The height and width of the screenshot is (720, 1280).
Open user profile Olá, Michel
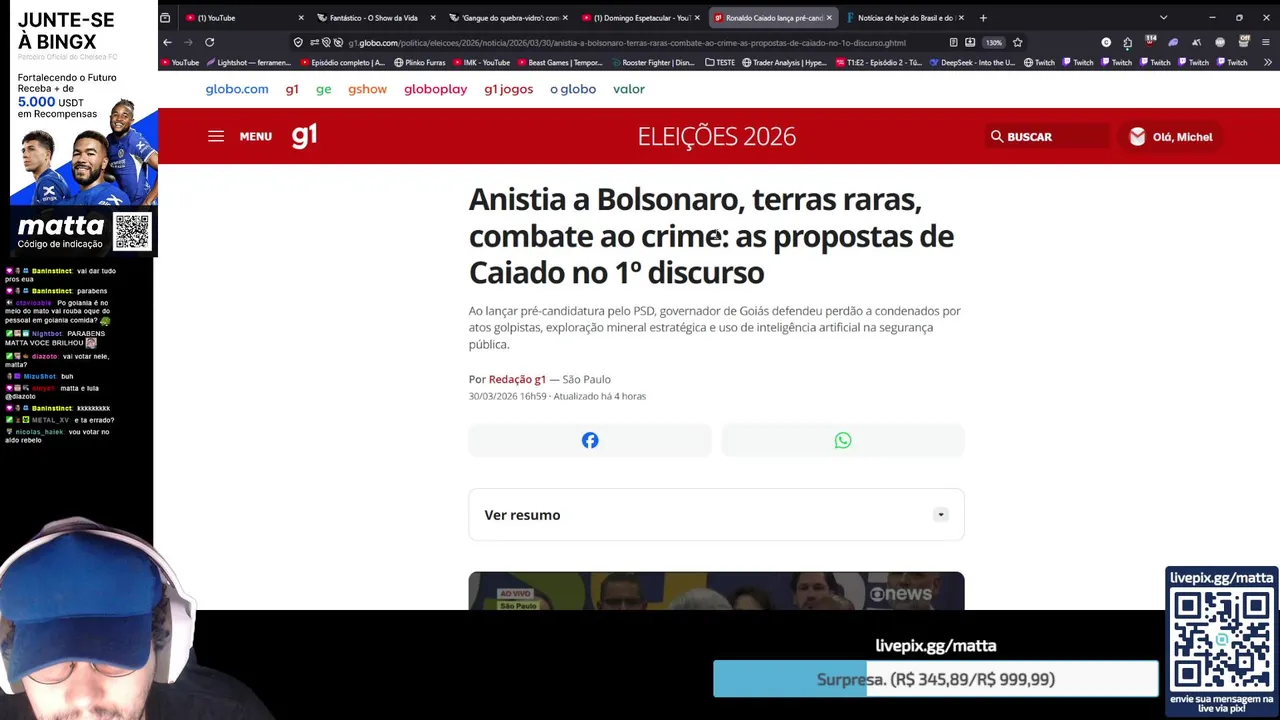pyautogui.click(x=1170, y=136)
